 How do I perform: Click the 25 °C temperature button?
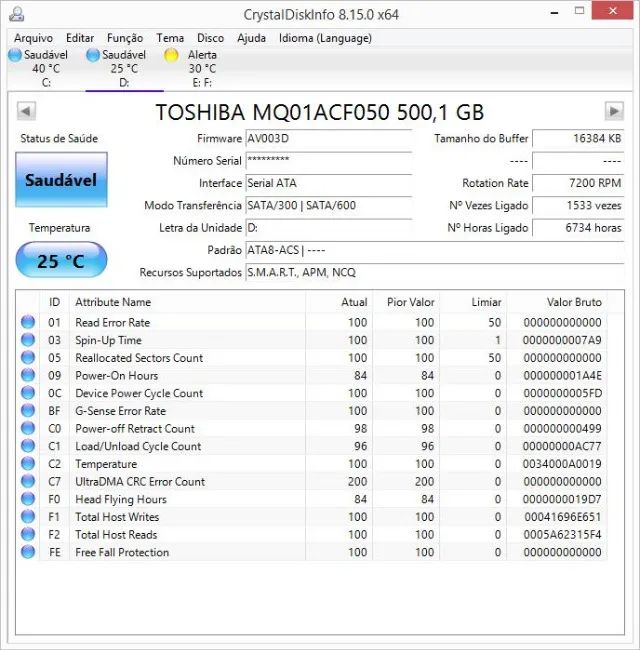(61, 260)
